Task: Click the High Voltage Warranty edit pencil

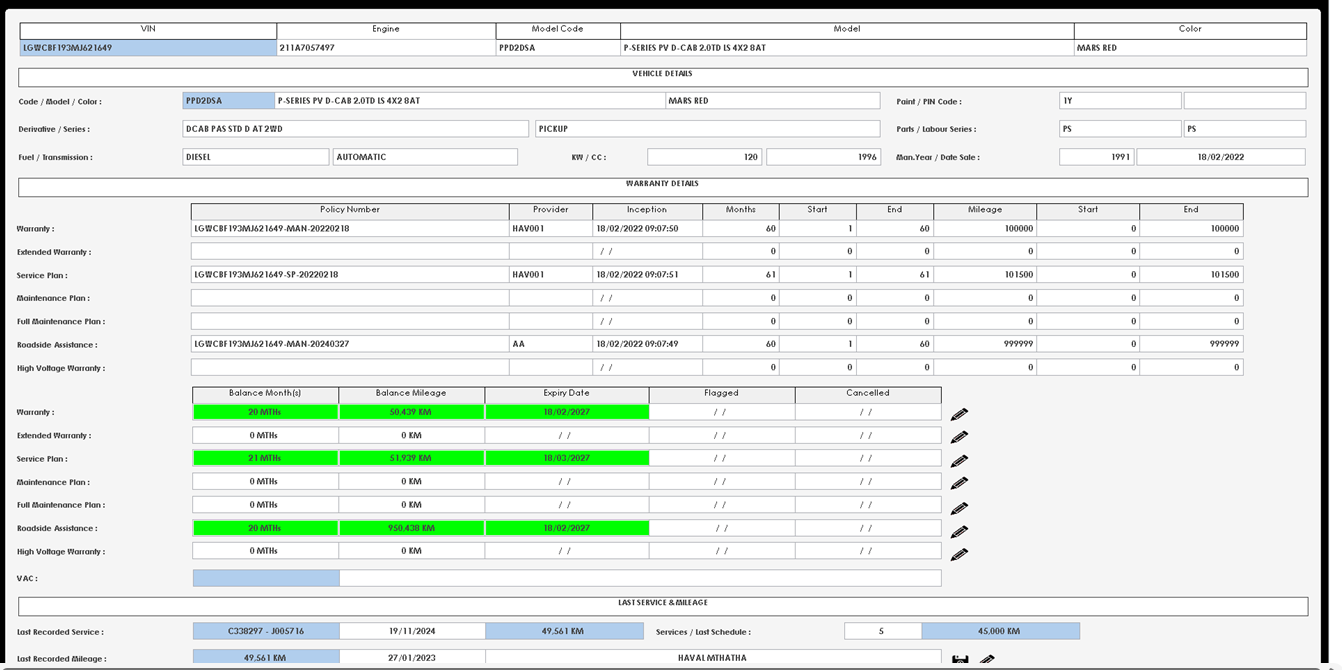Action: [959, 554]
